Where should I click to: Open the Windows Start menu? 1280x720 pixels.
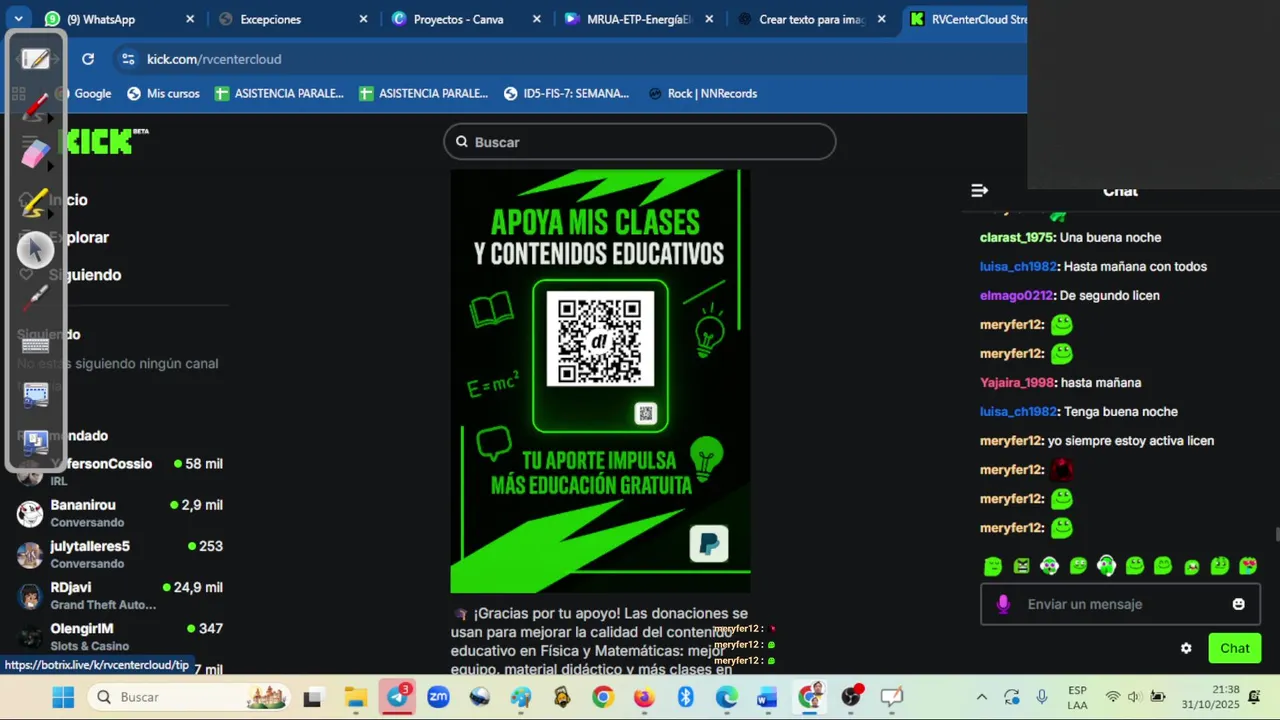coord(63,697)
